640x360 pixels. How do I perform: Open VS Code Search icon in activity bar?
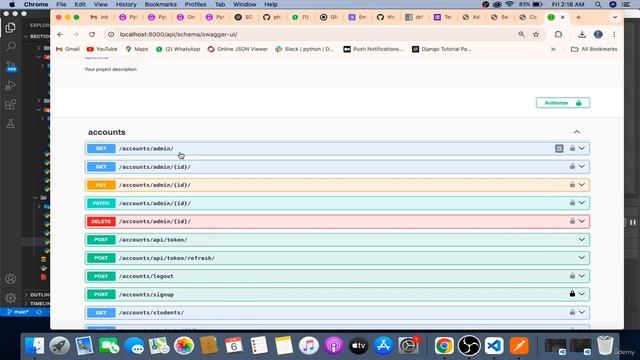coord(11,47)
